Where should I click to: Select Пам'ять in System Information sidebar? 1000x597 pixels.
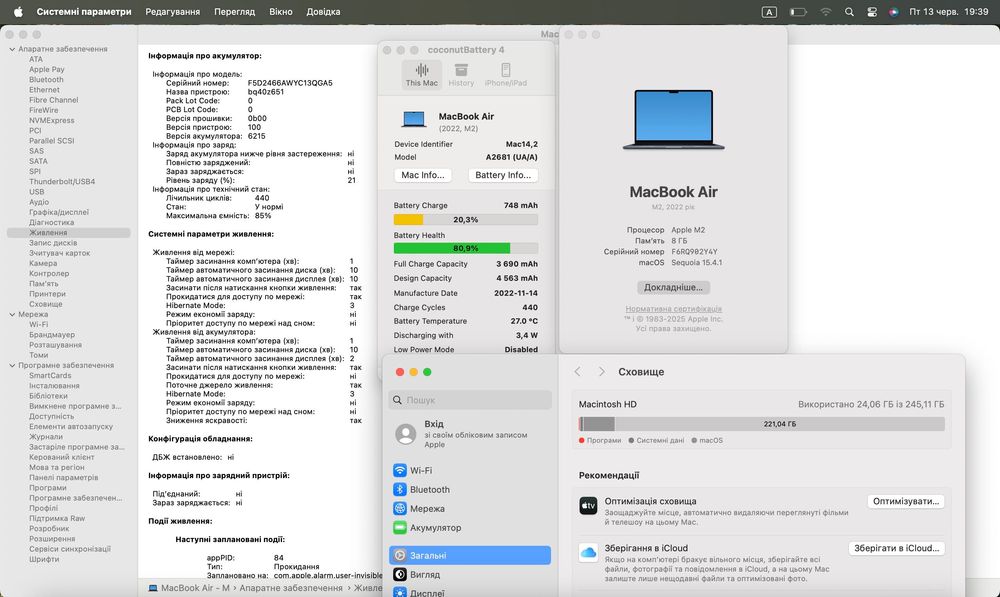43,284
